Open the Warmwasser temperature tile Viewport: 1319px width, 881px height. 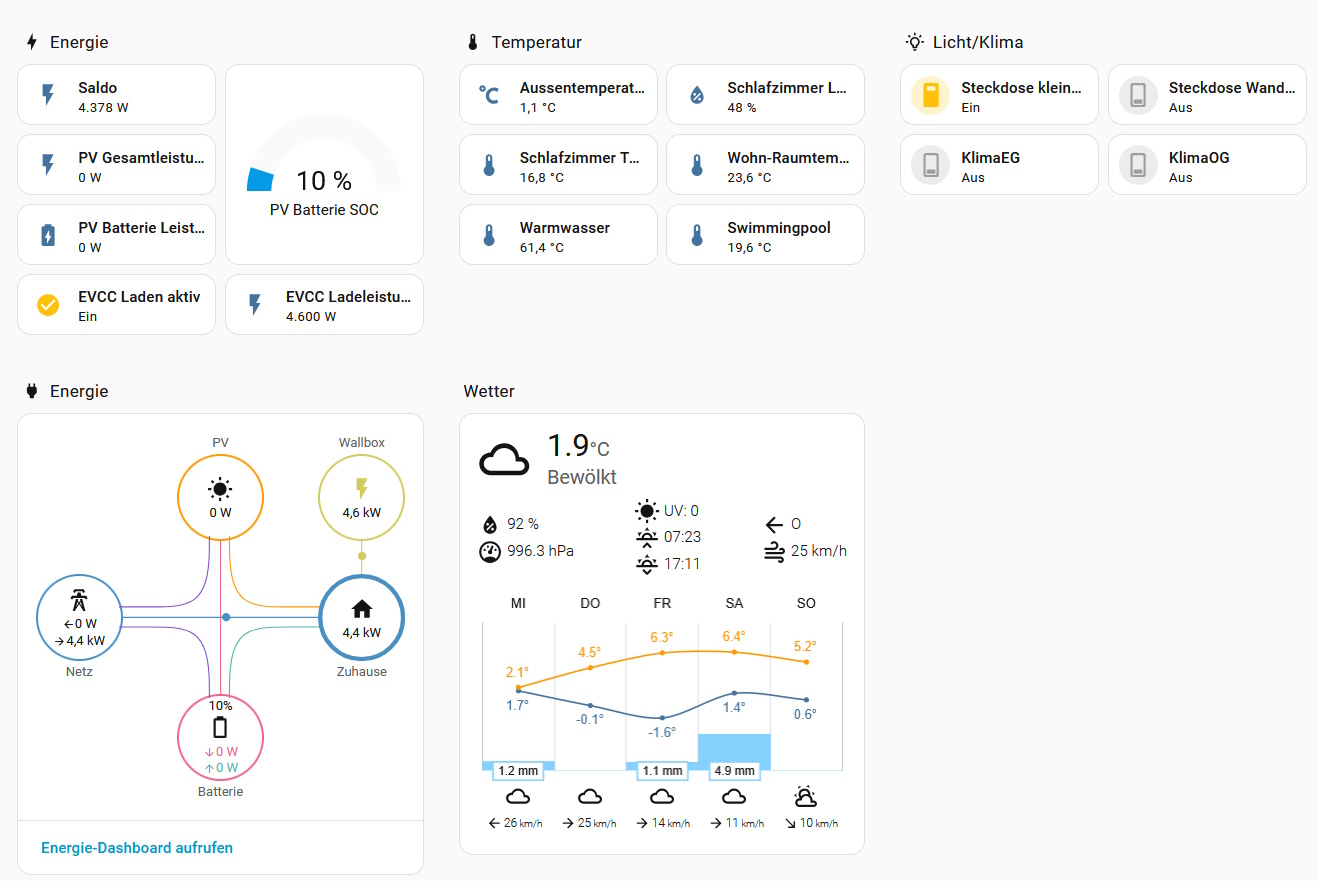558,235
